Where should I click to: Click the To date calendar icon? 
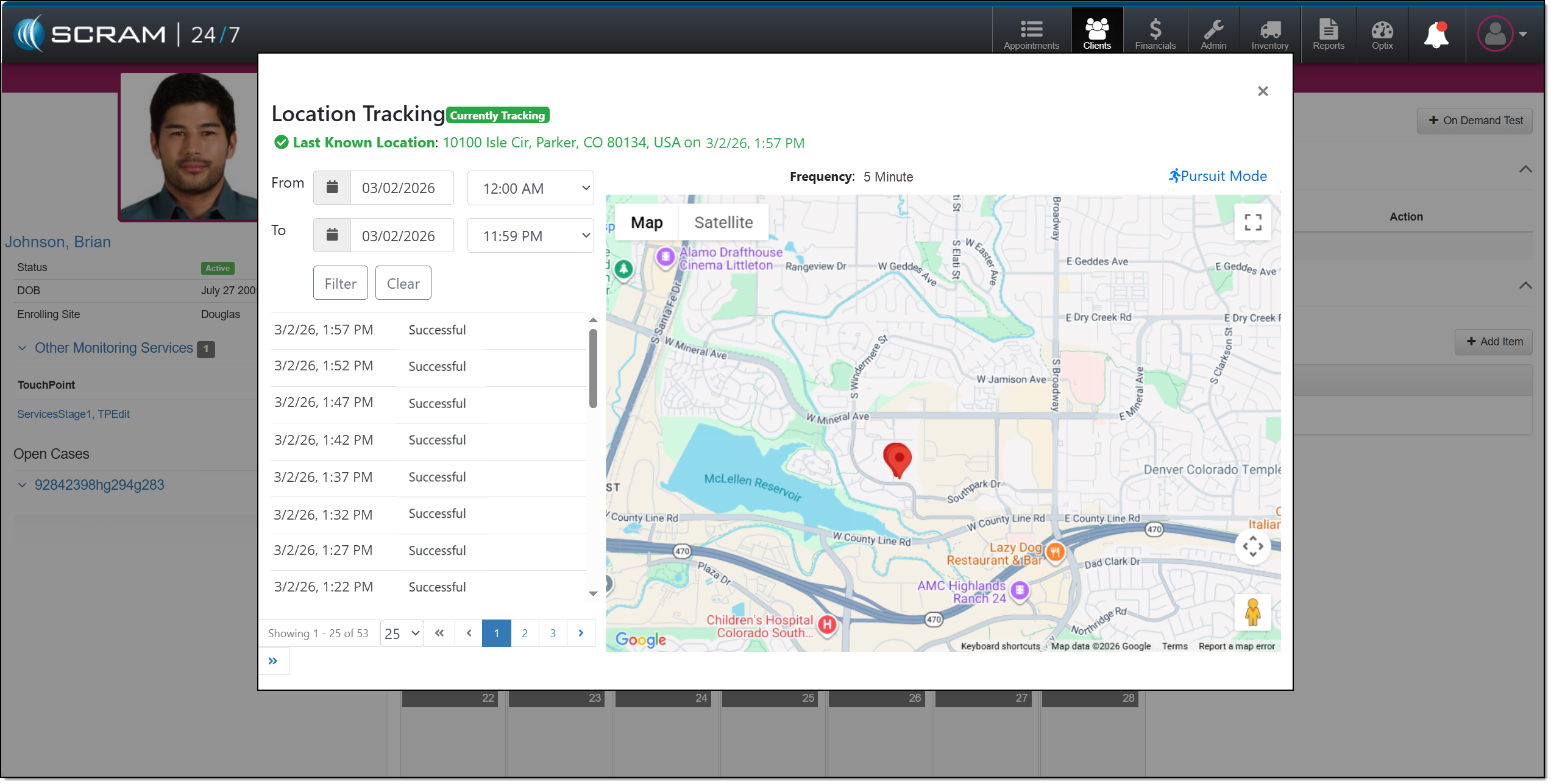[332, 235]
